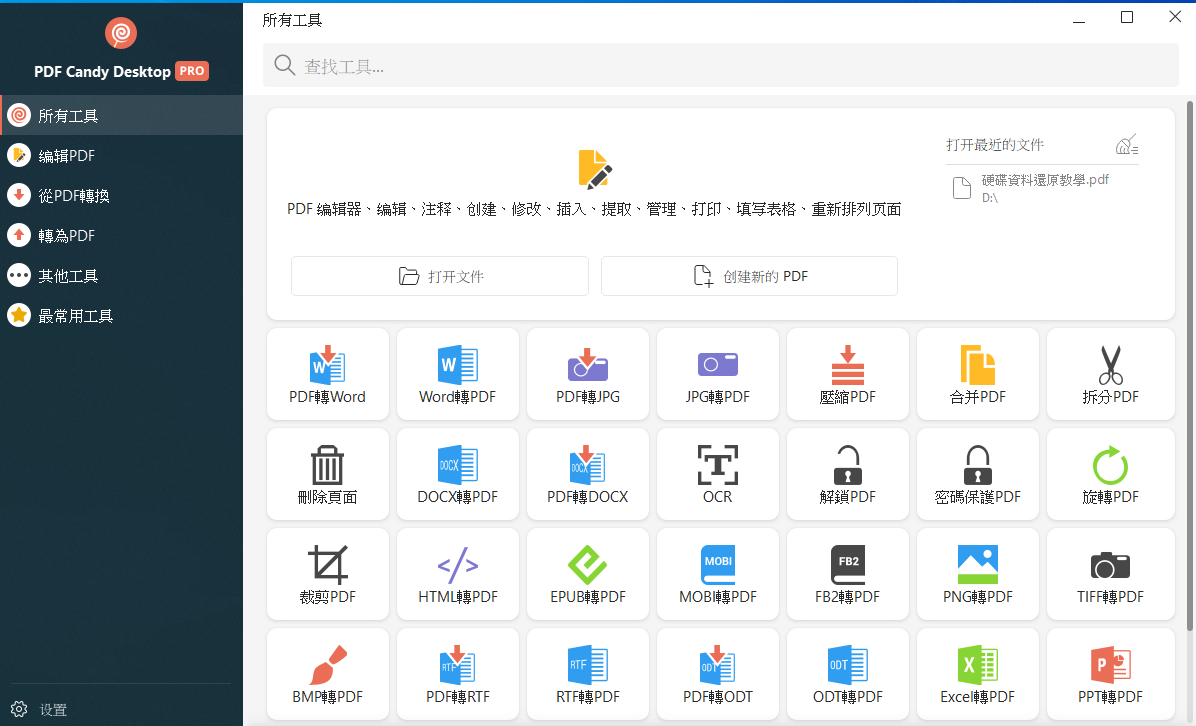This screenshot has height=726, width=1196.
Task: Open the RTF轉PDF tool
Action: pos(587,673)
